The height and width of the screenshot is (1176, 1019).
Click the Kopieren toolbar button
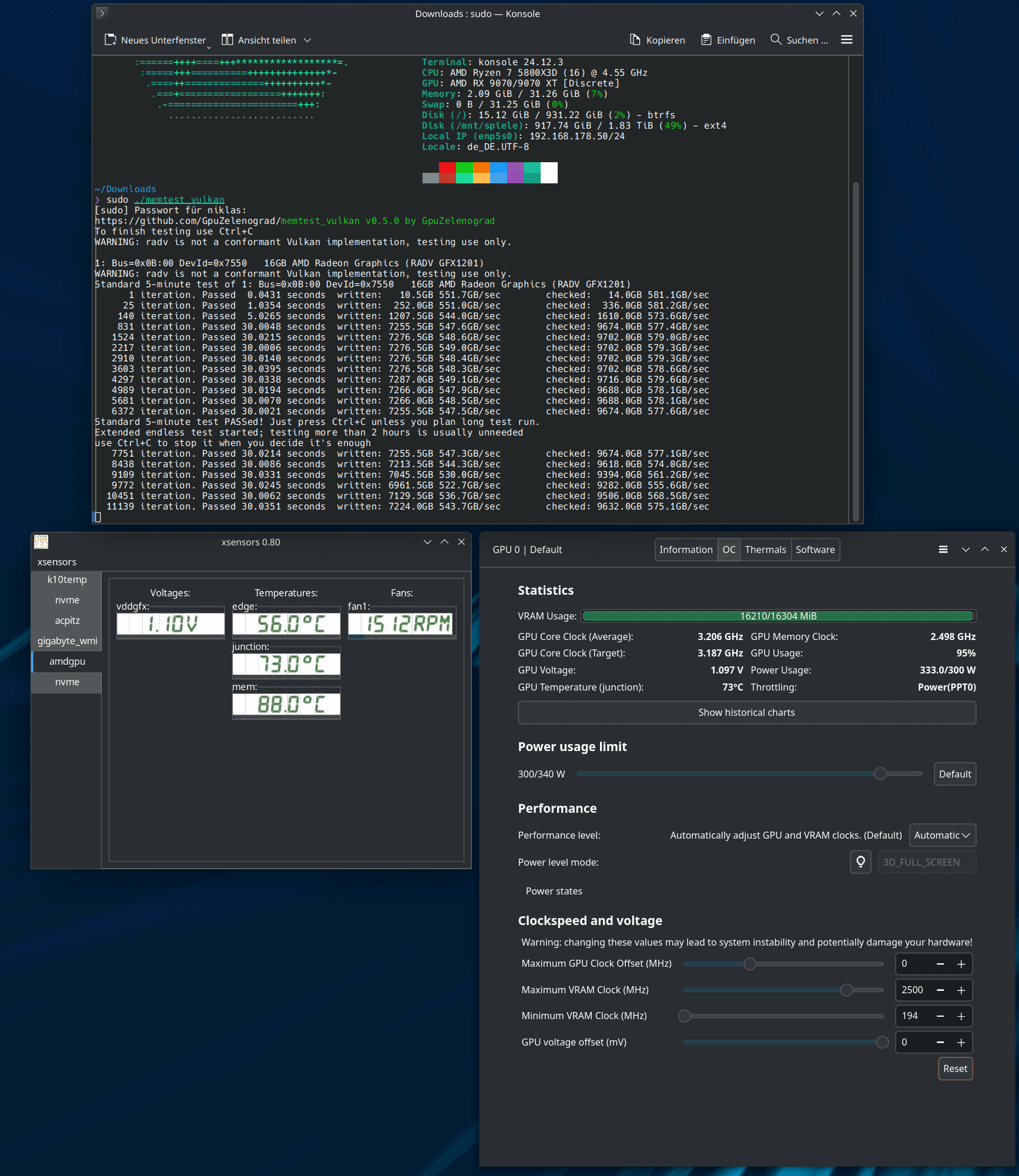tap(658, 40)
